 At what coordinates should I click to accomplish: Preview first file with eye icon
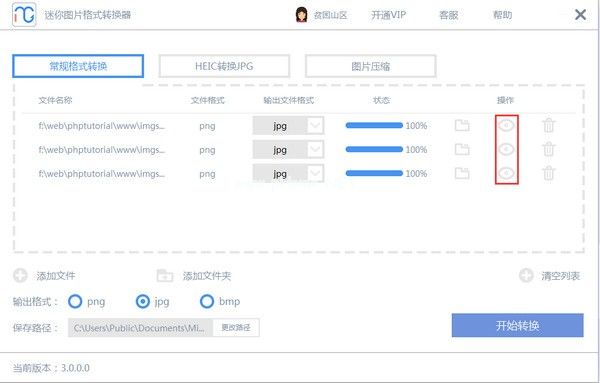506,125
